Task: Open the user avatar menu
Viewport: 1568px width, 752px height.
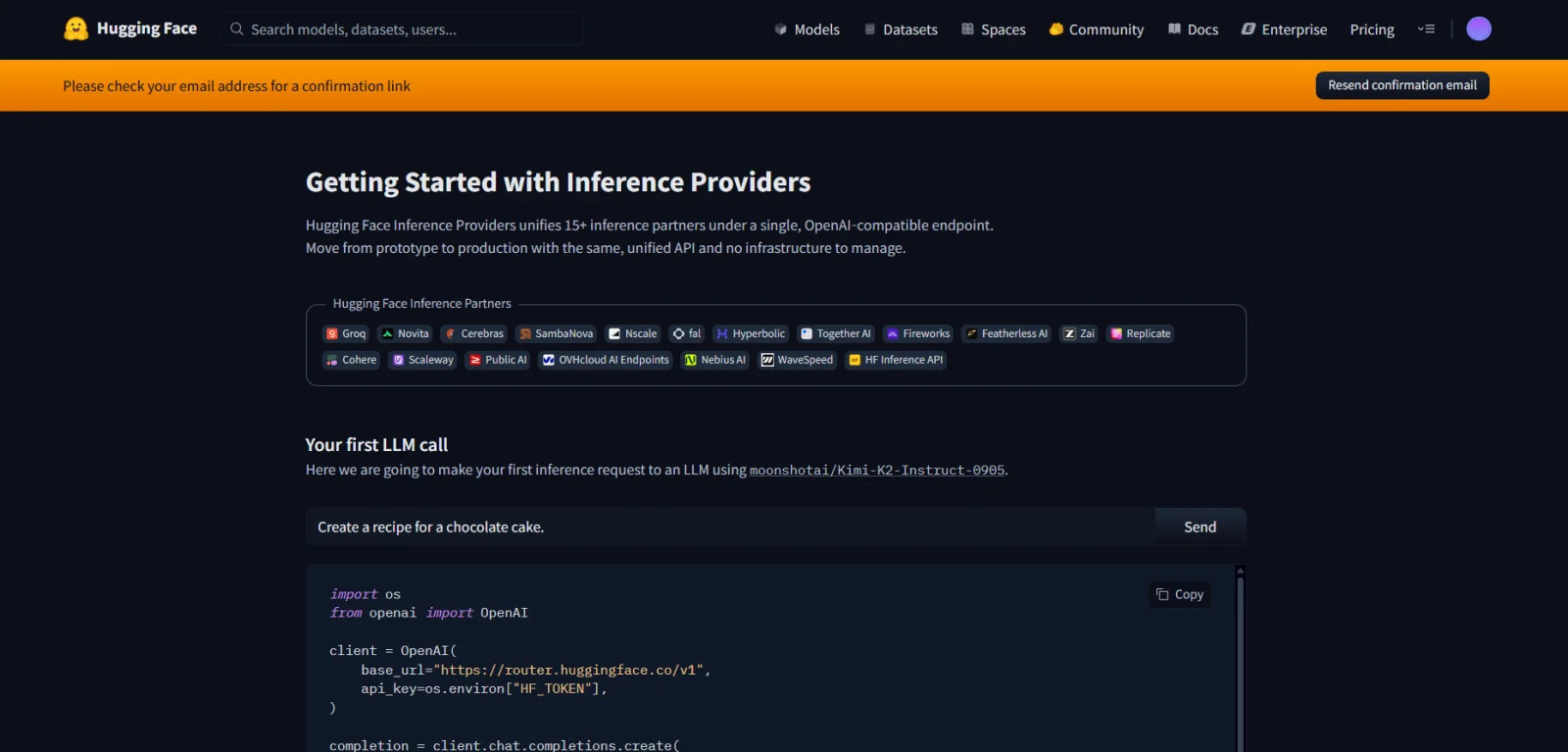Action: pyautogui.click(x=1478, y=28)
